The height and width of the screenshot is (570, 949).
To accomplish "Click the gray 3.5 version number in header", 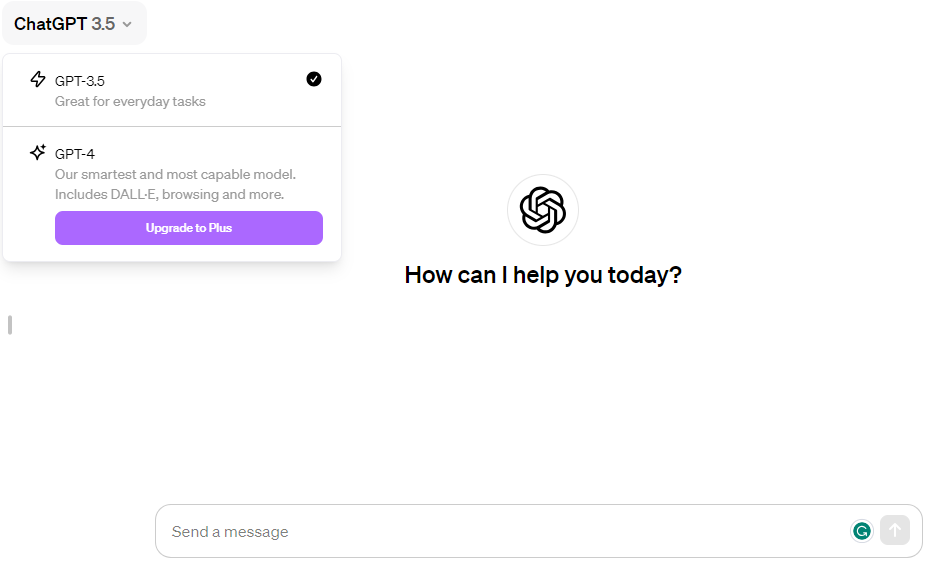I will 103,24.
